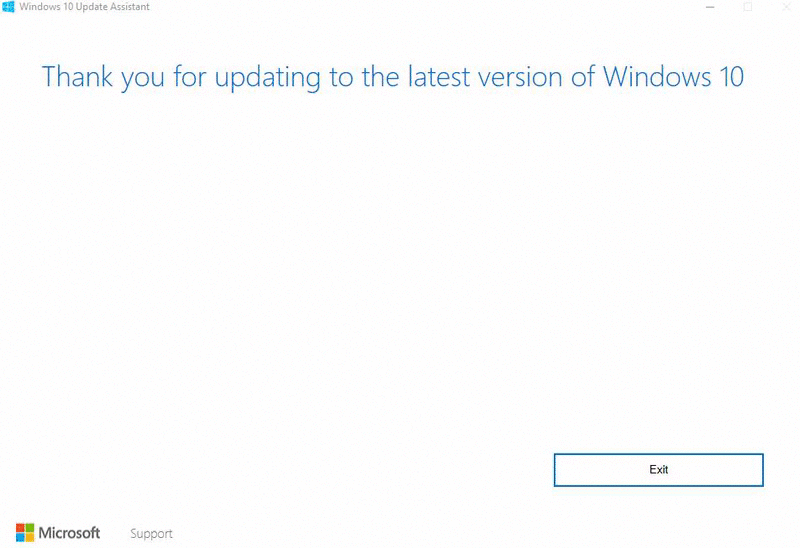
Task: Select the words 'Windows 10' in heading
Action: (673, 76)
